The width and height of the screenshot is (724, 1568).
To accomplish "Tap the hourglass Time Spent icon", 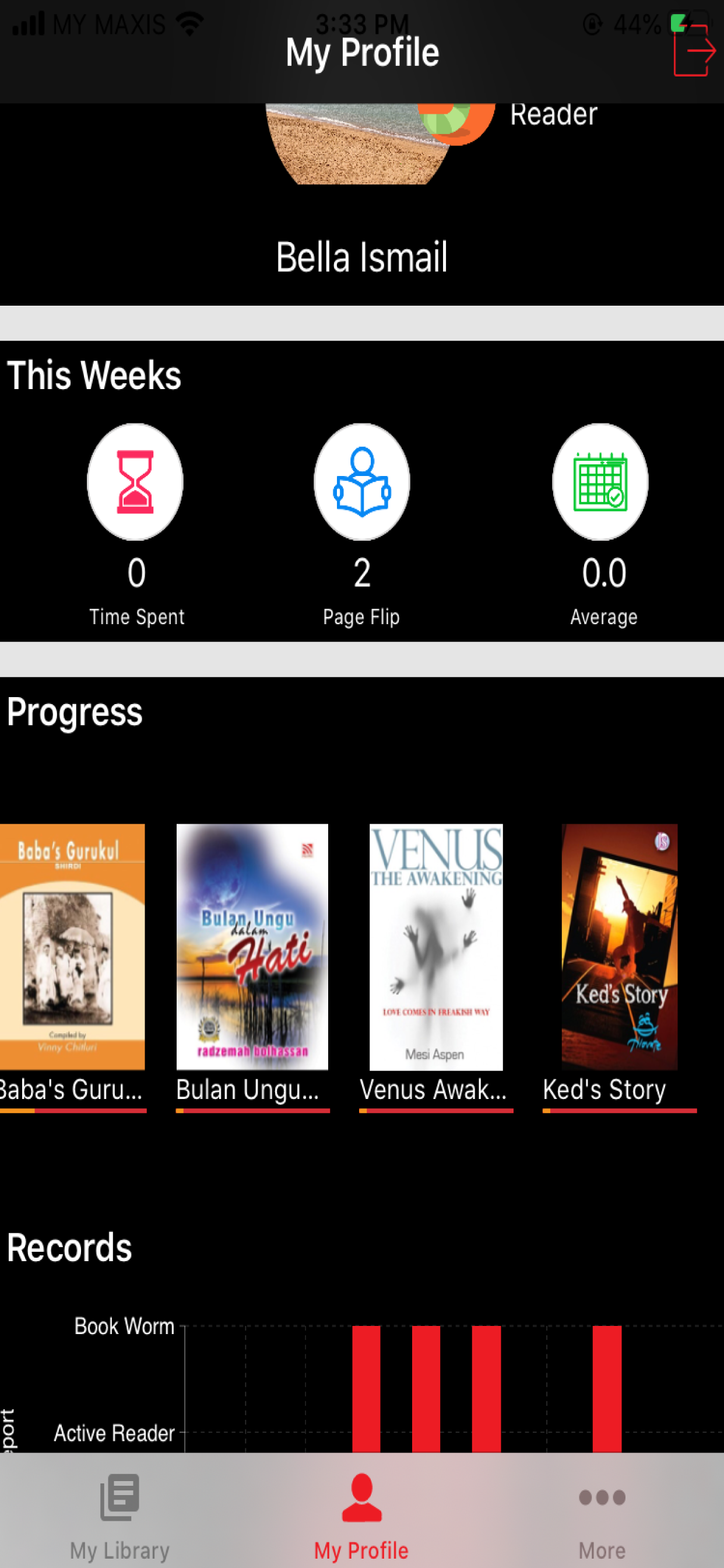I will click(x=135, y=481).
